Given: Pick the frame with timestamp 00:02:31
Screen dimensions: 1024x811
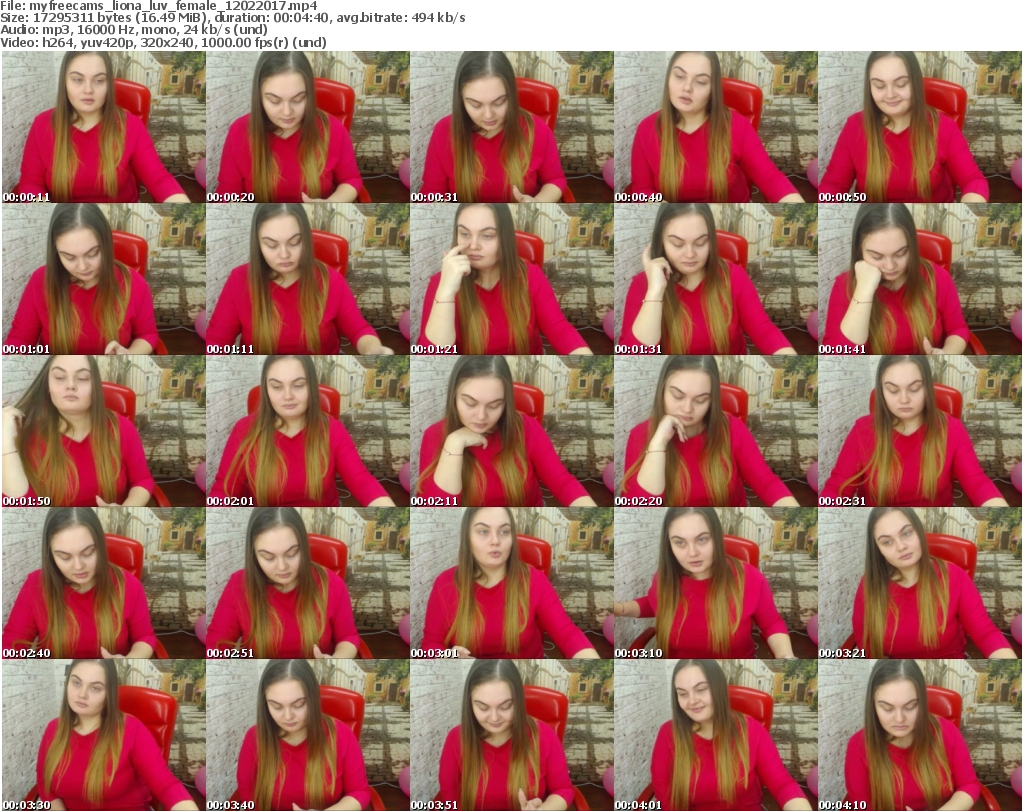Looking at the screenshot, I should tap(920, 431).
